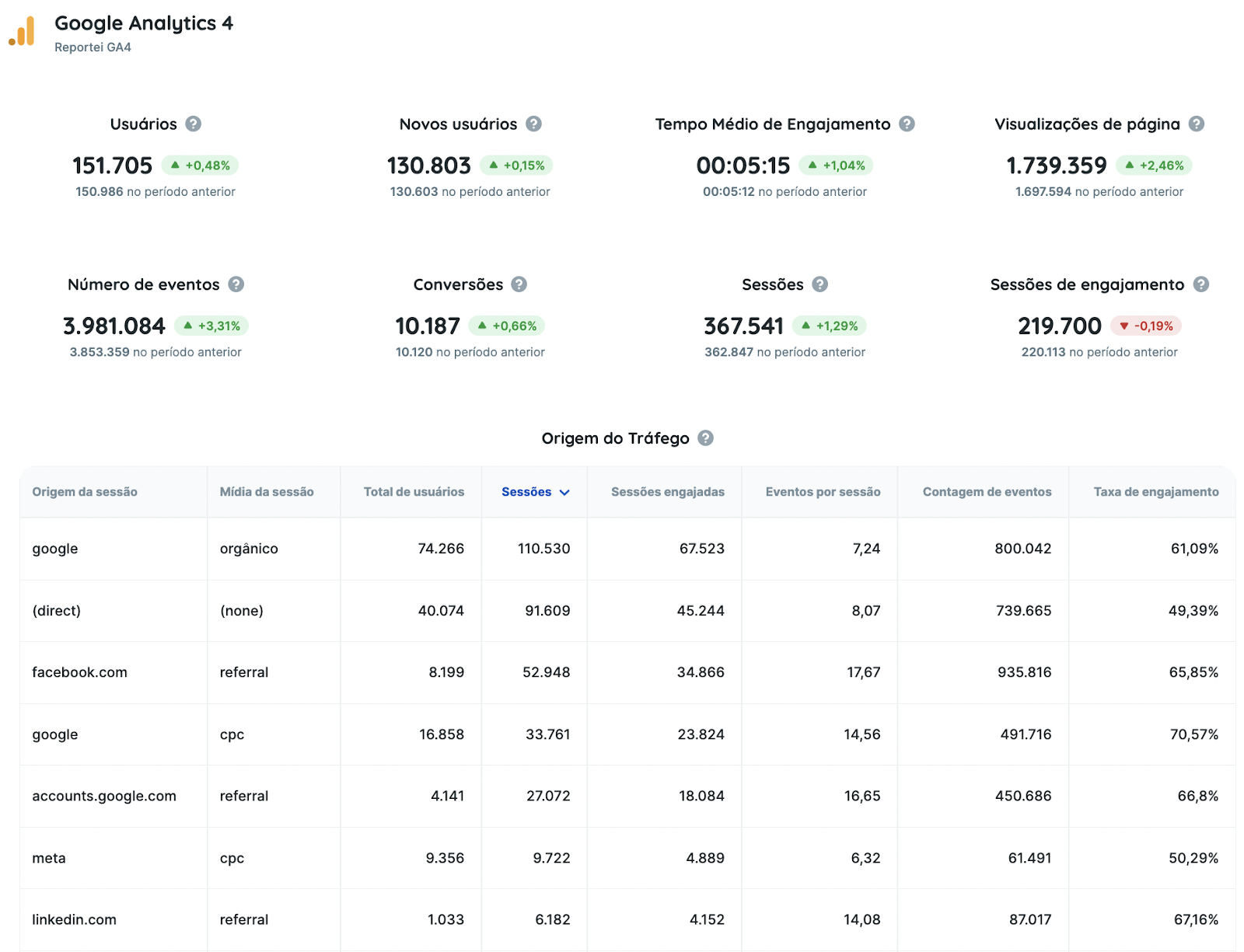Select the 00:05:15 engagement time value
The width and height of the screenshot is (1244, 952).
point(743,166)
